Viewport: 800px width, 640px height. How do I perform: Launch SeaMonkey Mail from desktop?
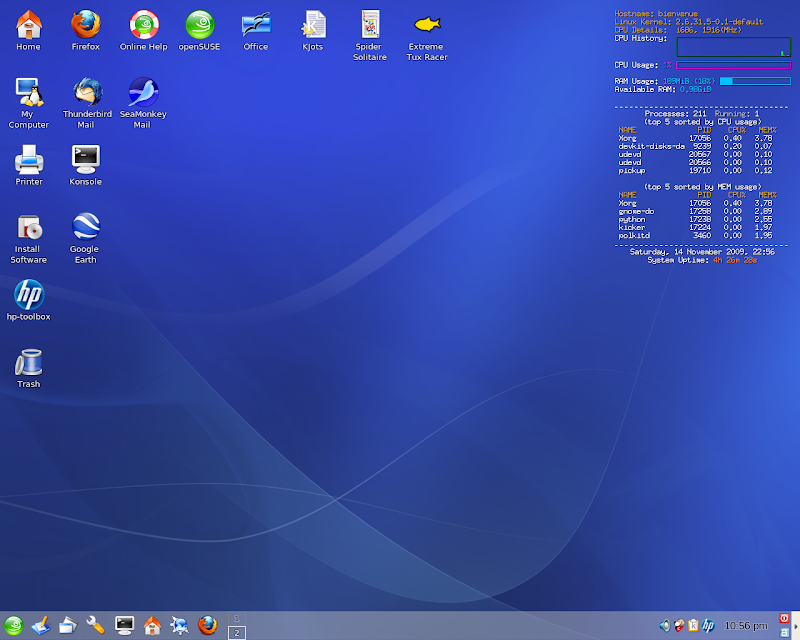coord(143,92)
